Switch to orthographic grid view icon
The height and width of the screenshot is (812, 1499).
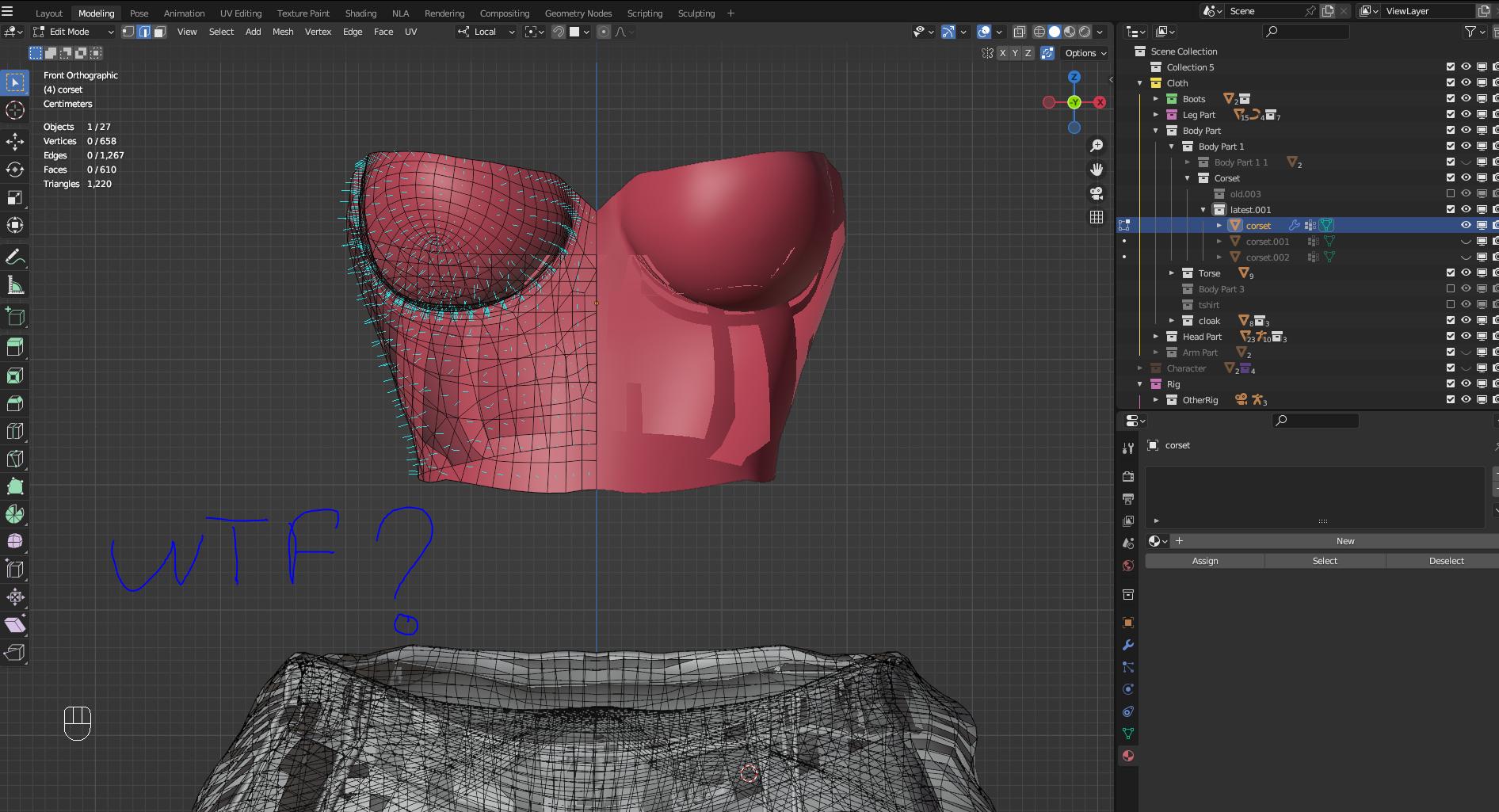[x=1097, y=217]
